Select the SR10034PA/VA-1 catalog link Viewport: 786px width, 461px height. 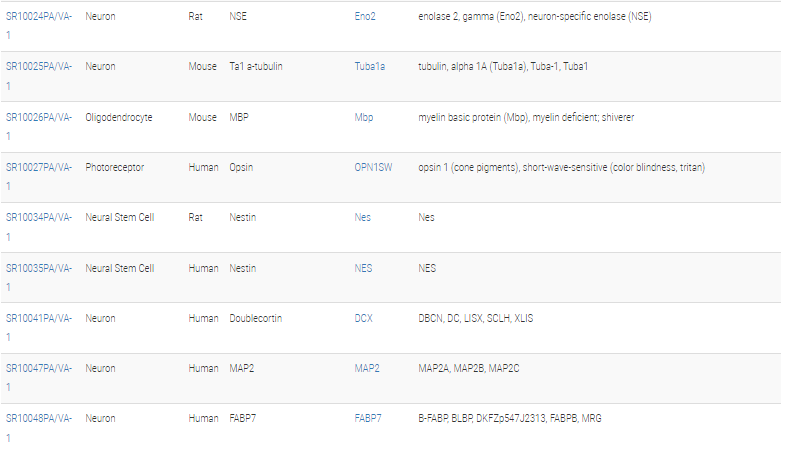point(39,218)
